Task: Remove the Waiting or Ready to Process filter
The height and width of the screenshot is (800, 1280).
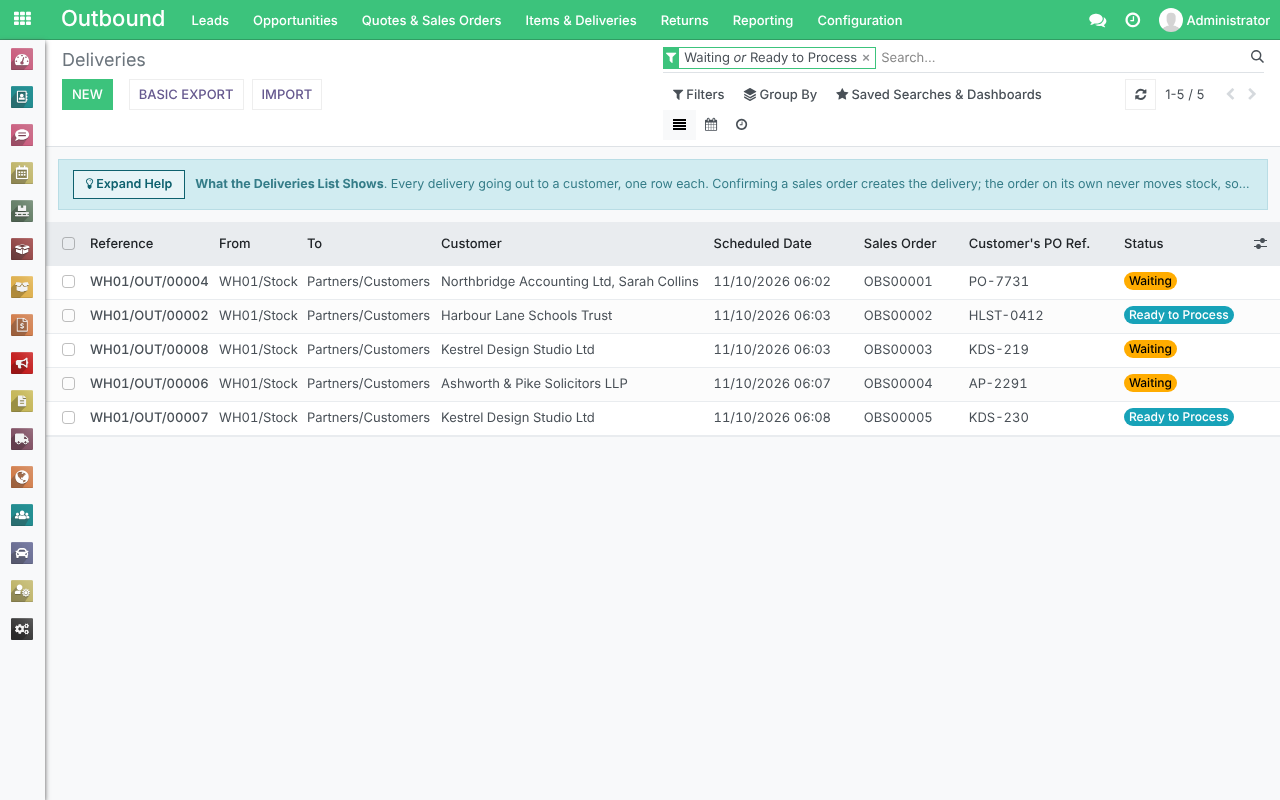Action: pos(866,58)
